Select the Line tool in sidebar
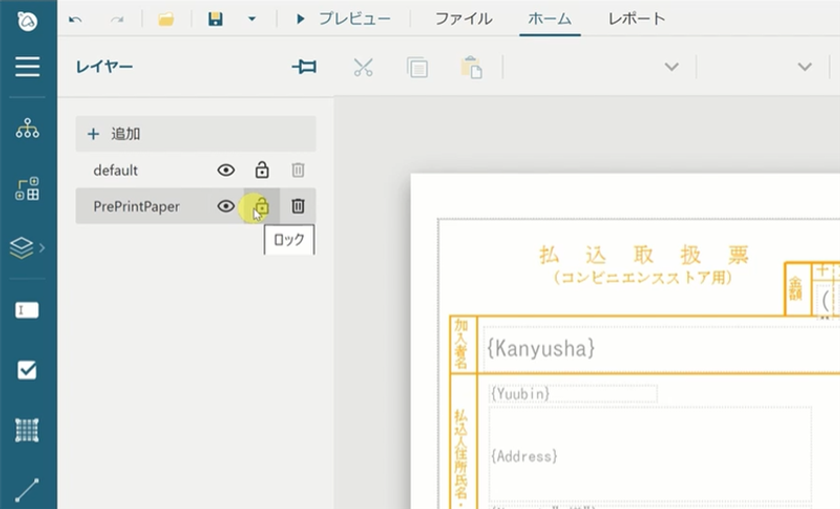Viewport: 840px width, 509px height. [x=27, y=489]
